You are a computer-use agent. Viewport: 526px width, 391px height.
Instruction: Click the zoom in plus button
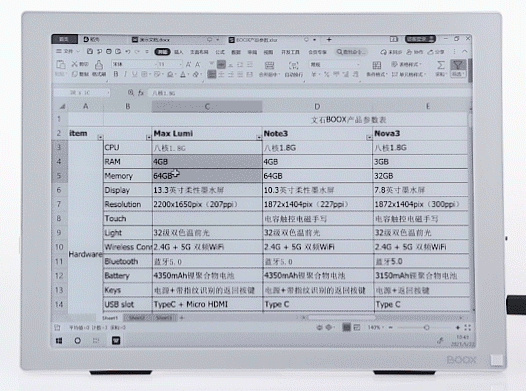458,327
